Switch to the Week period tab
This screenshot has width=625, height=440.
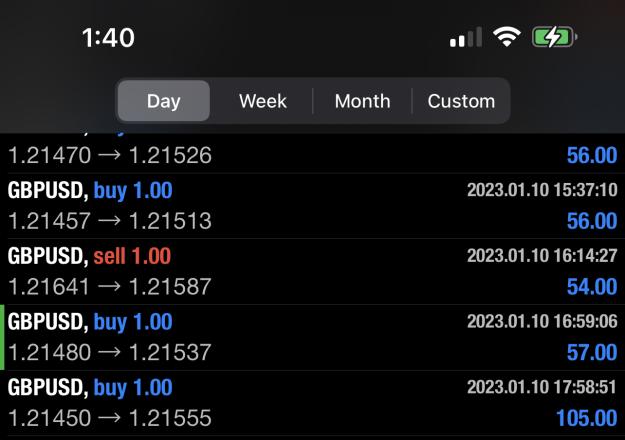click(263, 101)
